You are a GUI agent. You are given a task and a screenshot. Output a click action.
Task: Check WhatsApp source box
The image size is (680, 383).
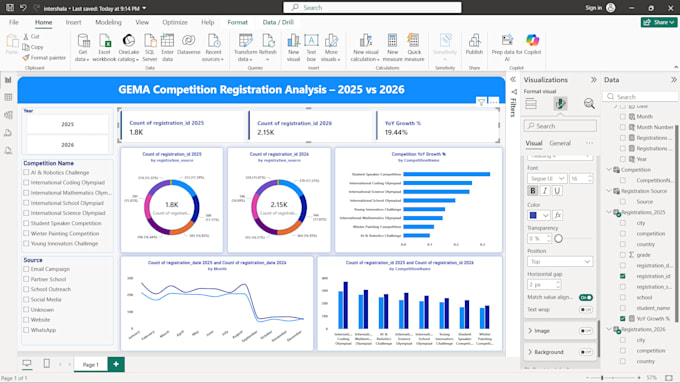tap(26, 330)
